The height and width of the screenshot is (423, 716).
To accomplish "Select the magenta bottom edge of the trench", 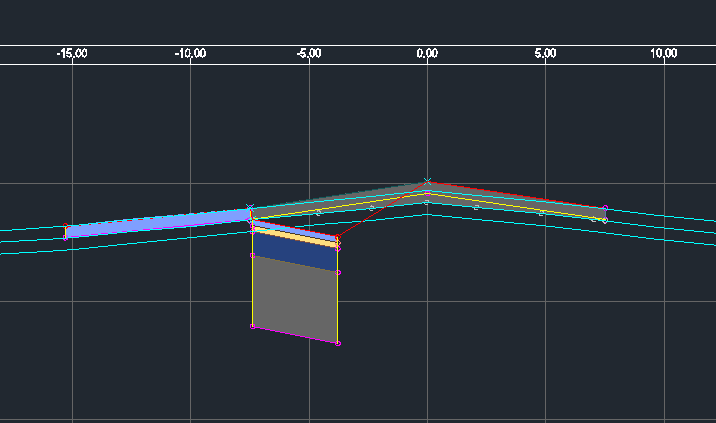I will coord(295,335).
